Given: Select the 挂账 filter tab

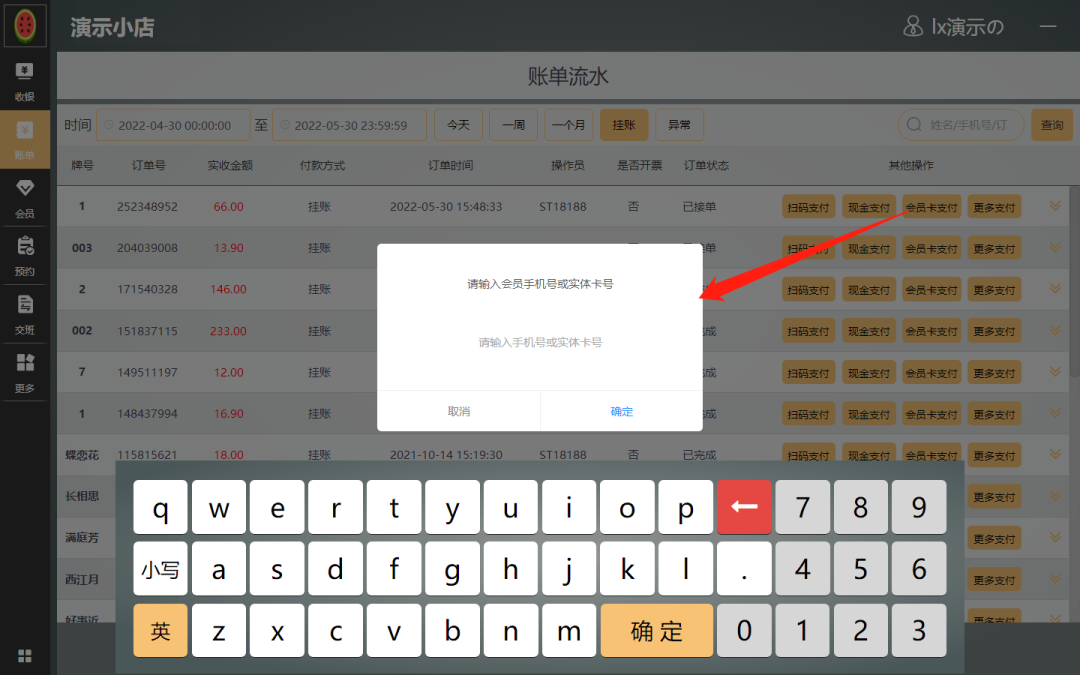Looking at the screenshot, I should [x=624, y=125].
